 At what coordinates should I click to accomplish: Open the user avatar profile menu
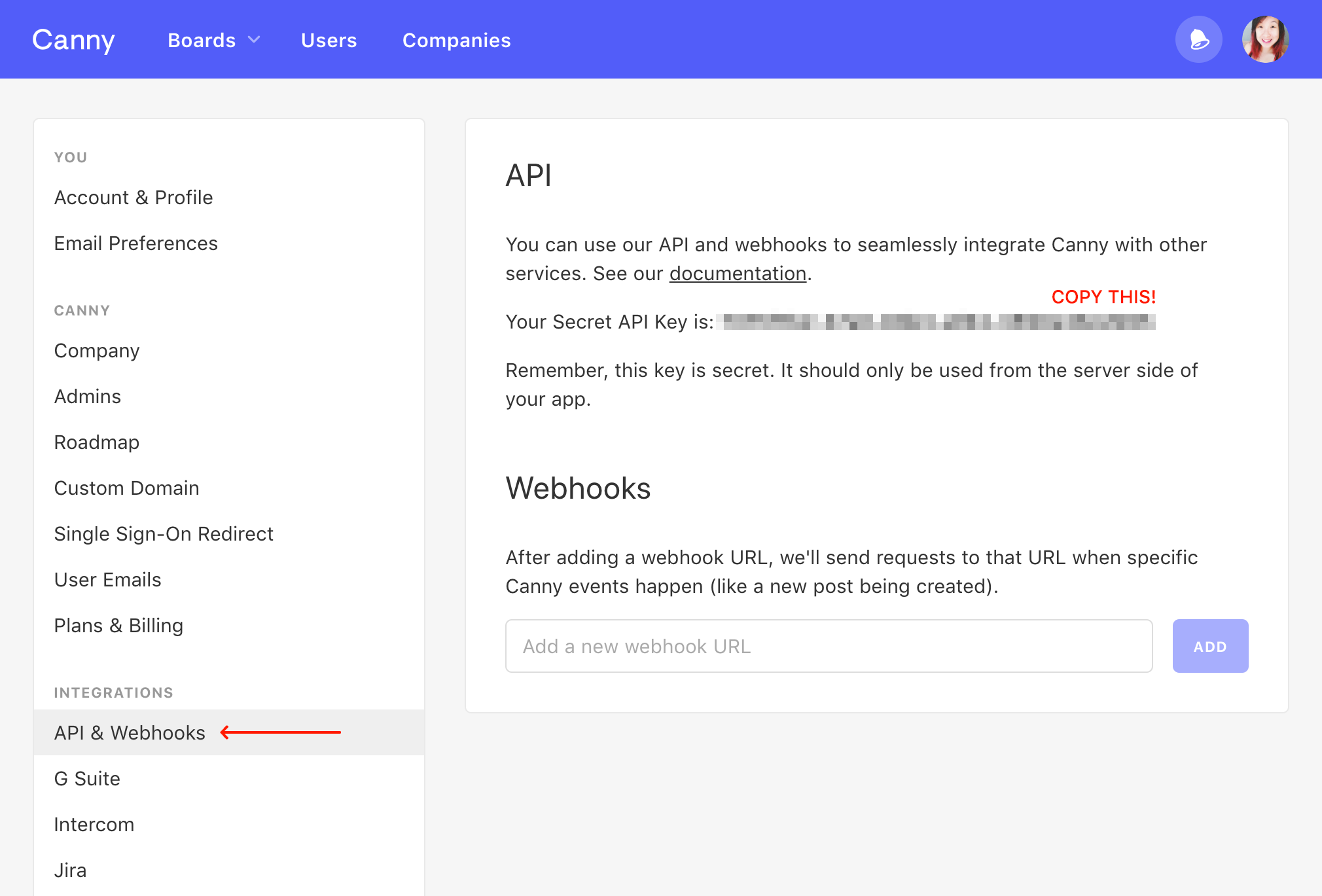click(1265, 40)
